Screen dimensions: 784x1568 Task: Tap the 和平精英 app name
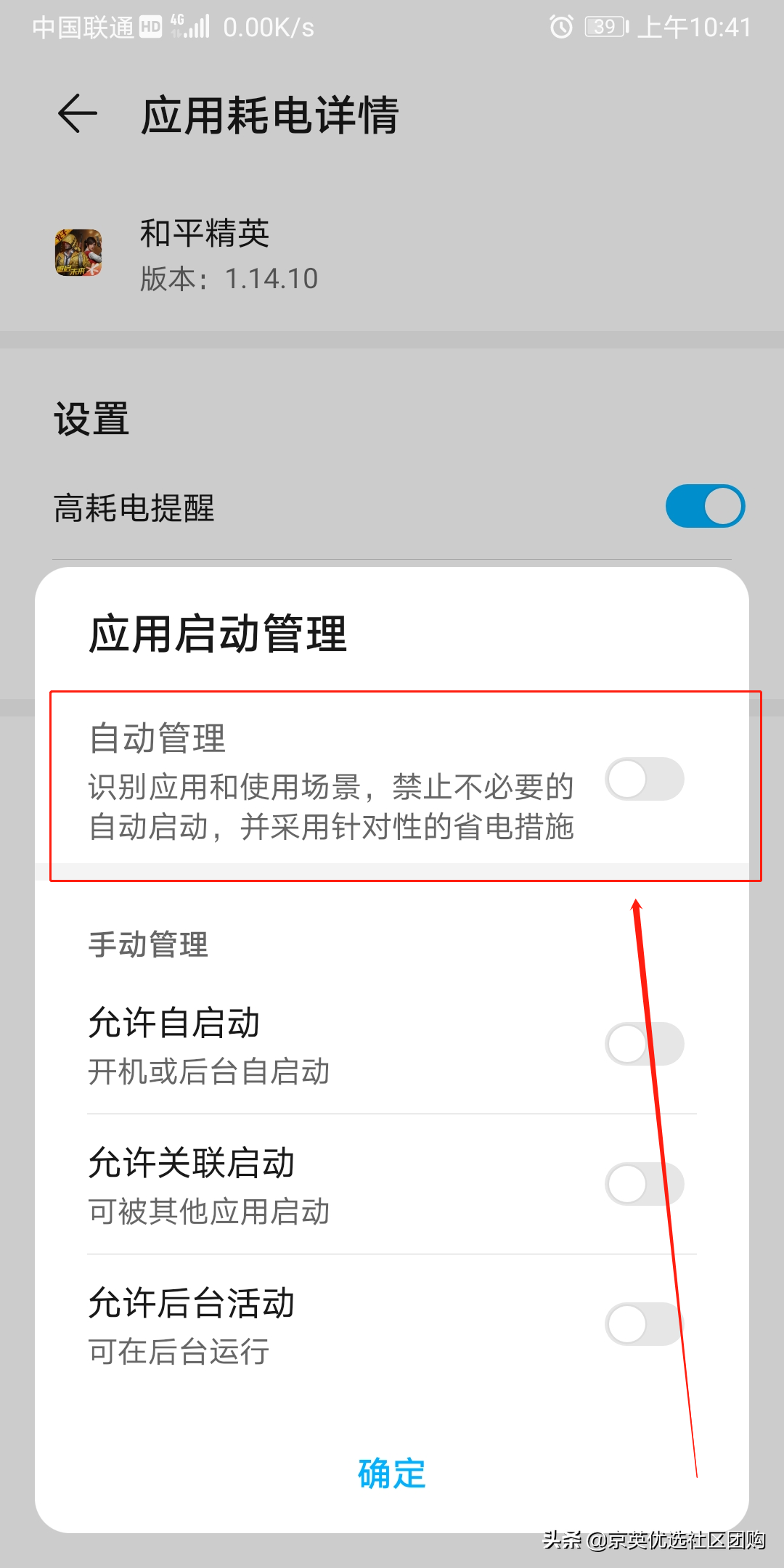[x=205, y=233]
